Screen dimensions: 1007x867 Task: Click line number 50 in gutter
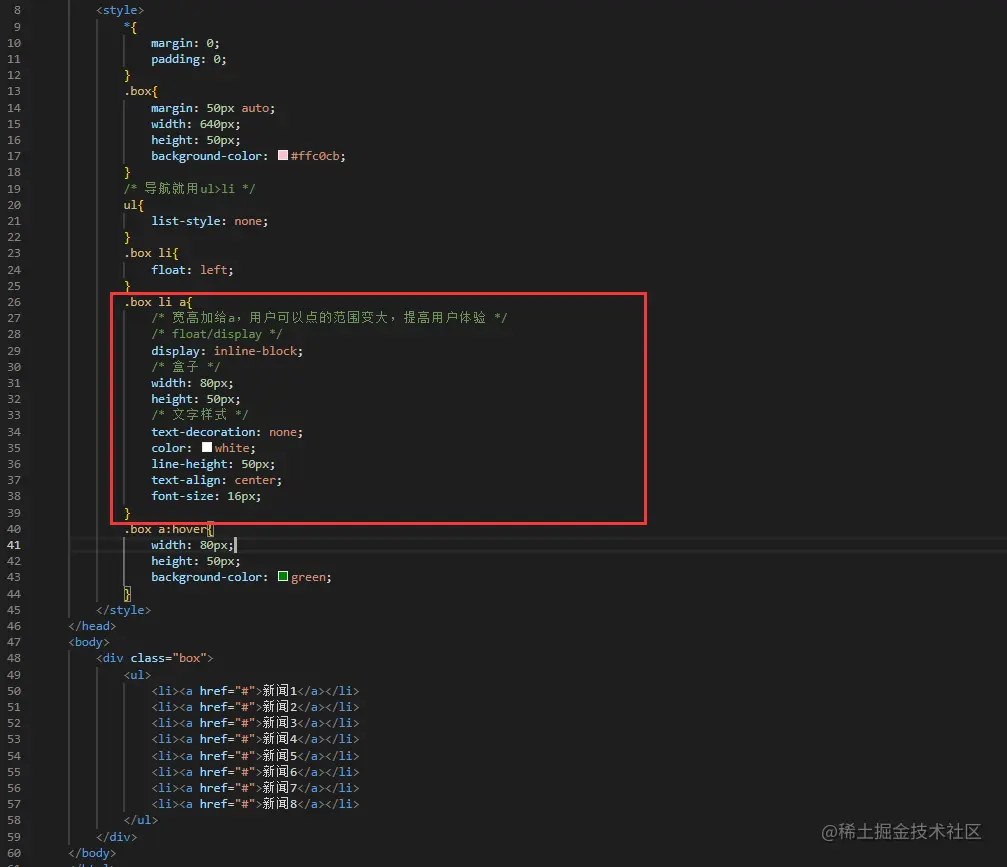point(14,690)
